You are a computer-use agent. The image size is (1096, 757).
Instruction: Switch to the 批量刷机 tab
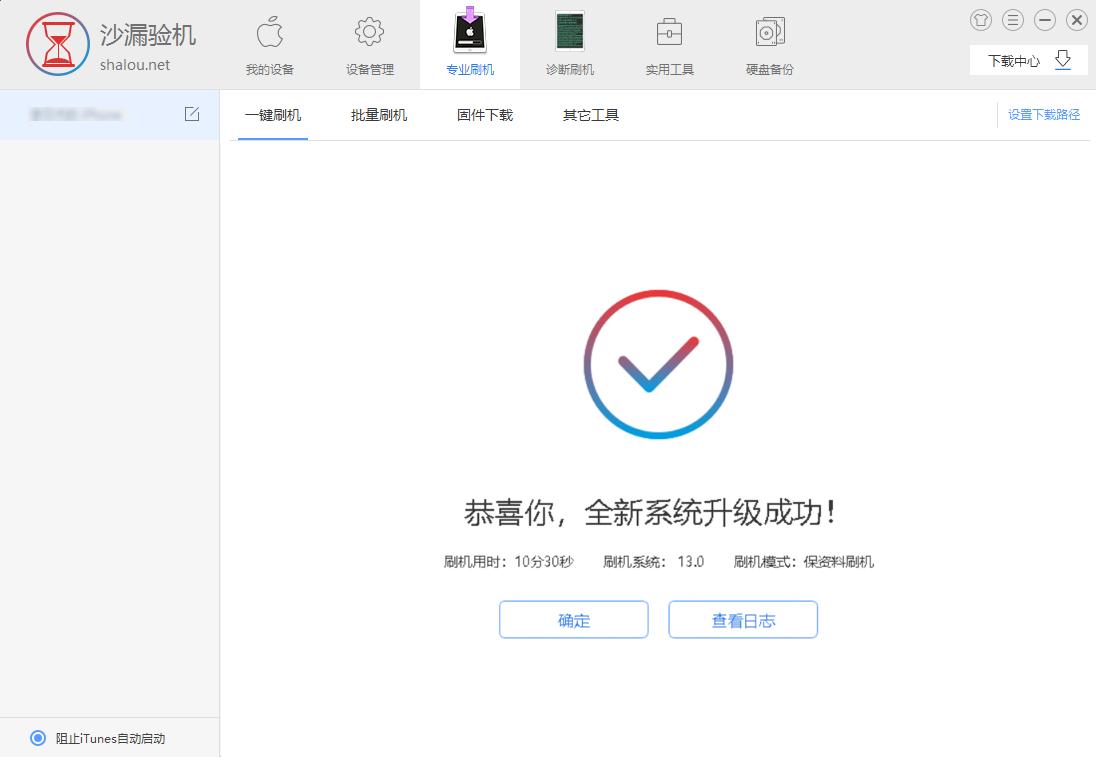[377, 115]
